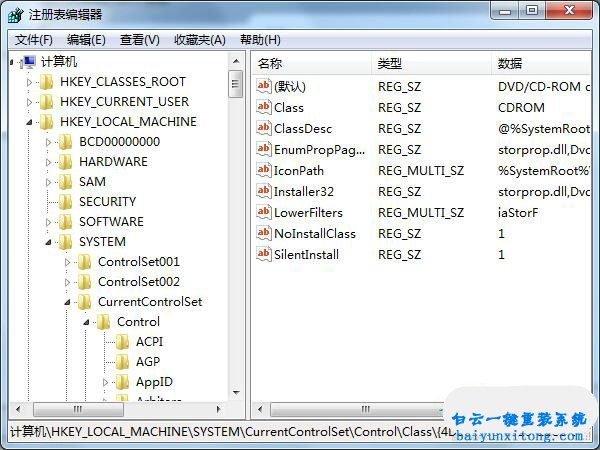
Task: Collapse the SYSTEM tree node
Action: [49, 243]
